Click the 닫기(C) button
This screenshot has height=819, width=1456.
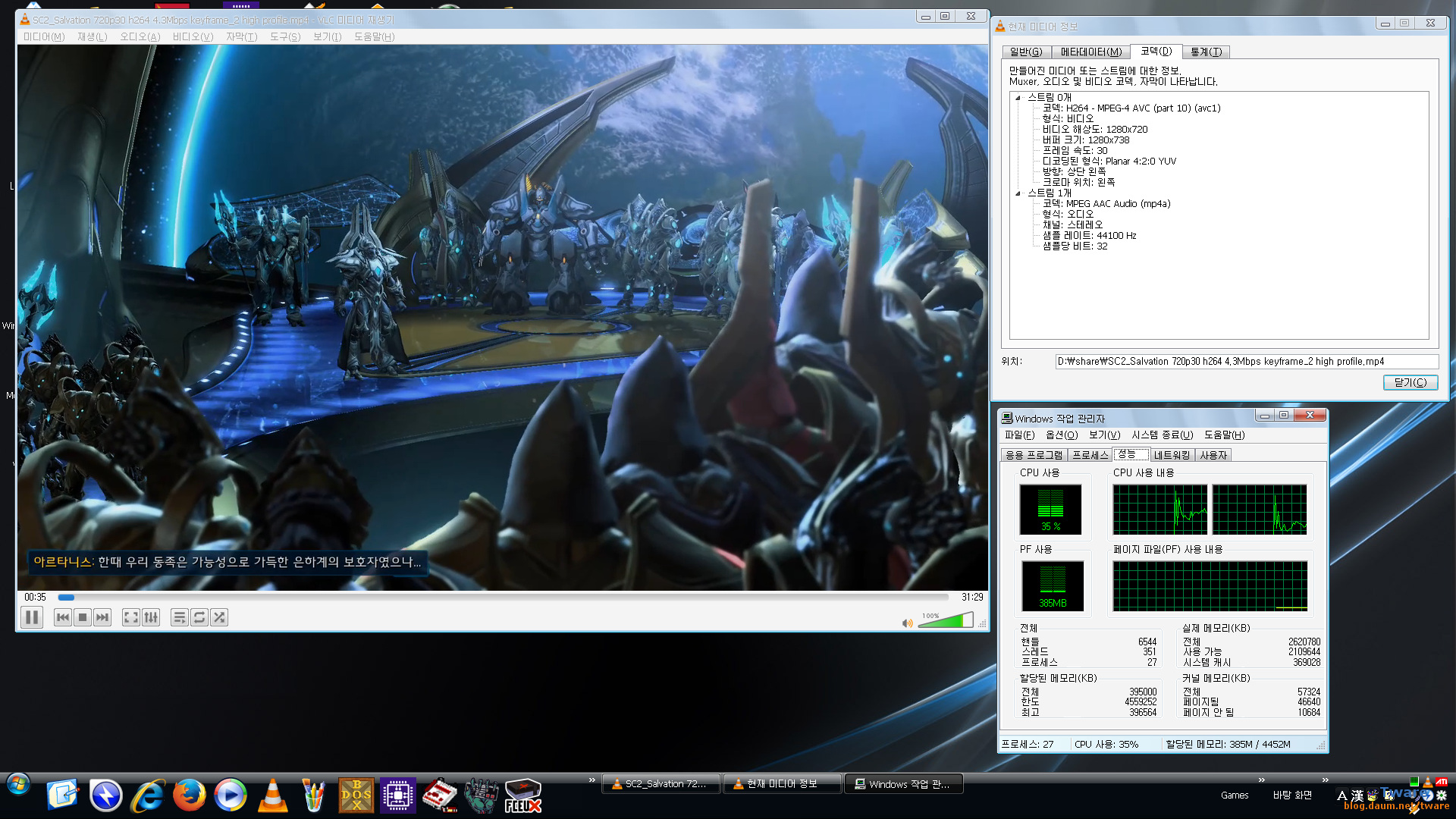pos(1410,382)
